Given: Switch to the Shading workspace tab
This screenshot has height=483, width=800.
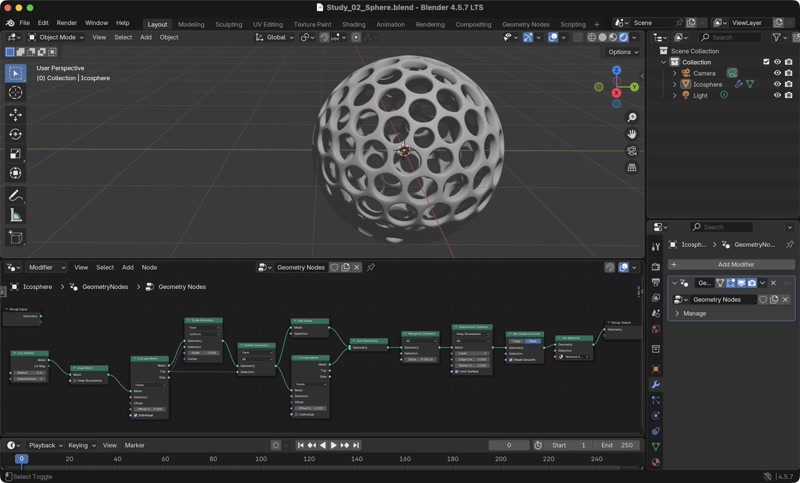Looking at the screenshot, I should [353, 24].
